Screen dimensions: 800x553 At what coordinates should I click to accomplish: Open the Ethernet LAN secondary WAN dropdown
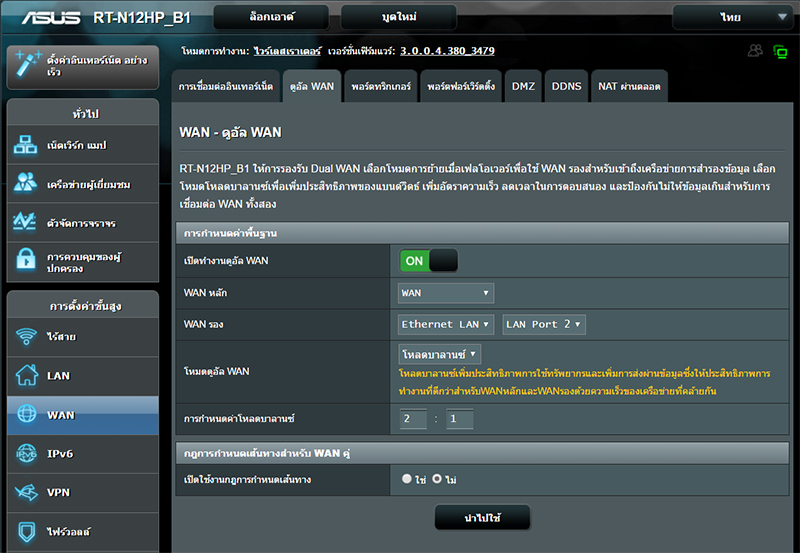[446, 324]
